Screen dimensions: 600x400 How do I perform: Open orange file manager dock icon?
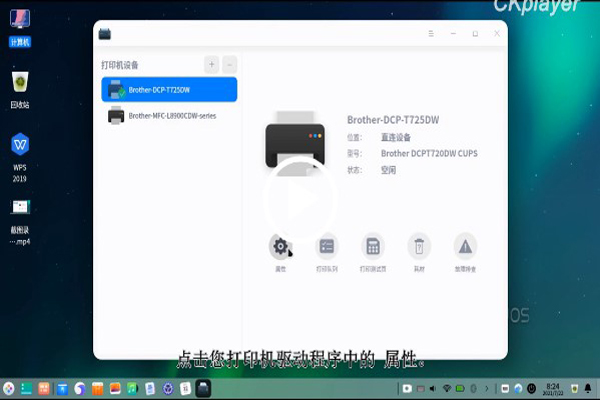(98, 389)
